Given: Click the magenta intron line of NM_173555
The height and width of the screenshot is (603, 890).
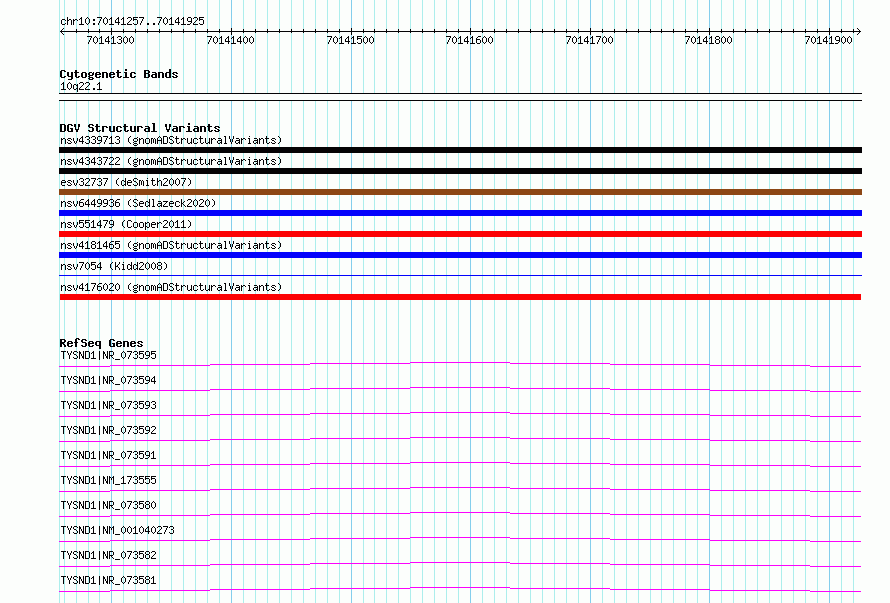Looking at the screenshot, I should tap(460, 488).
